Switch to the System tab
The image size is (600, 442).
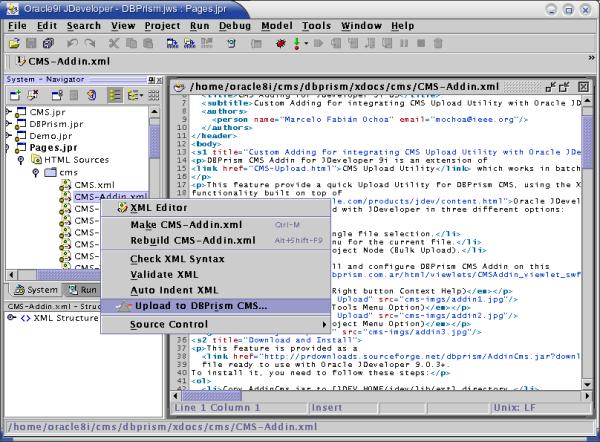point(35,290)
